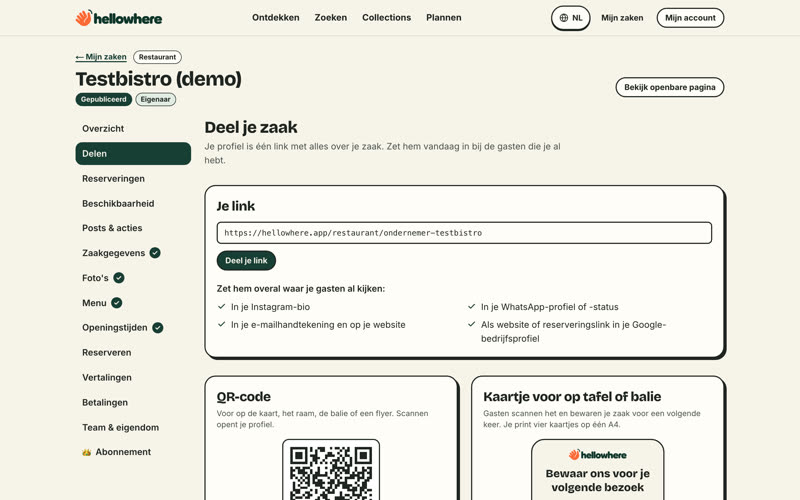Viewport: 800px width, 500px height.
Task: Click the checkmark badge beside Foto's
Action: click(119, 278)
